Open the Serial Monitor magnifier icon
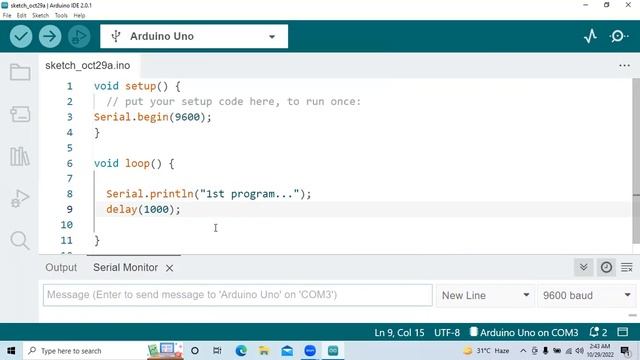Viewport: 640px width, 360px height. tap(619, 36)
